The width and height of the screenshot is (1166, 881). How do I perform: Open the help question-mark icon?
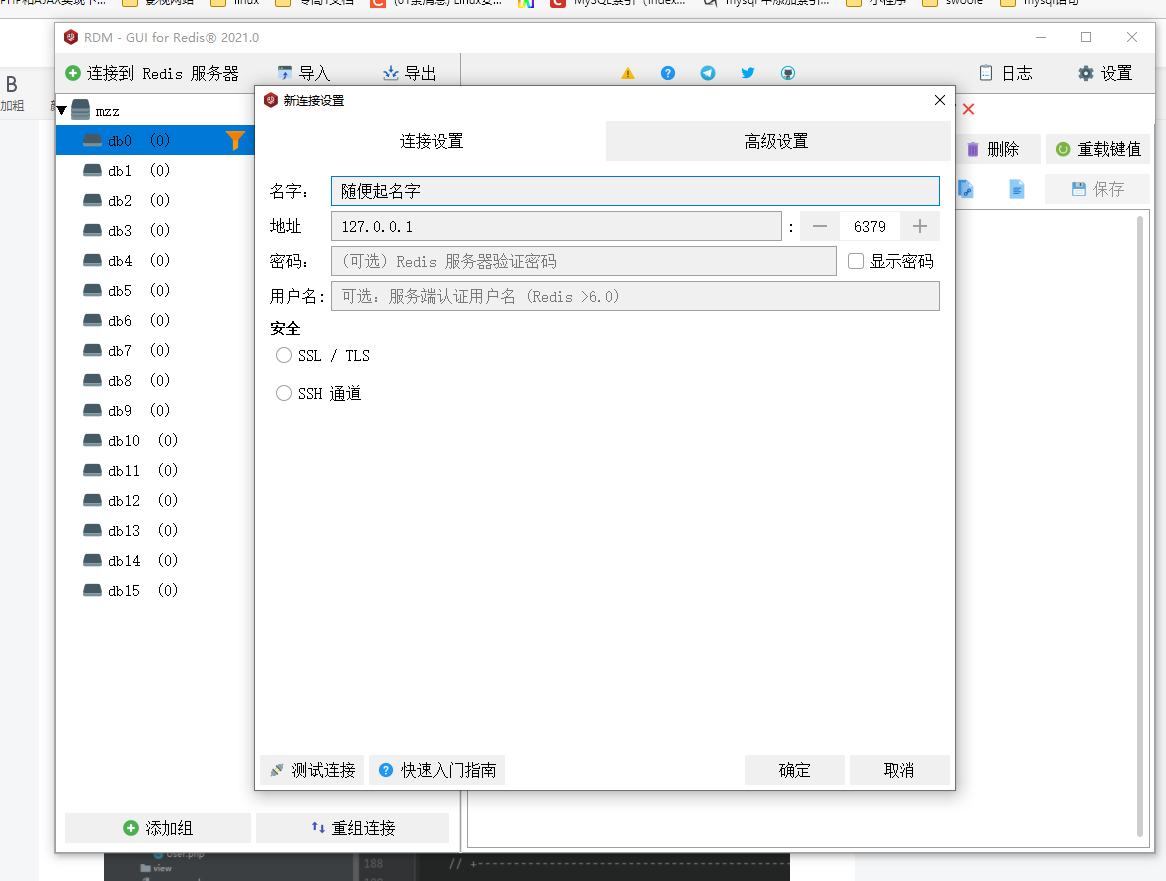pyautogui.click(x=668, y=72)
